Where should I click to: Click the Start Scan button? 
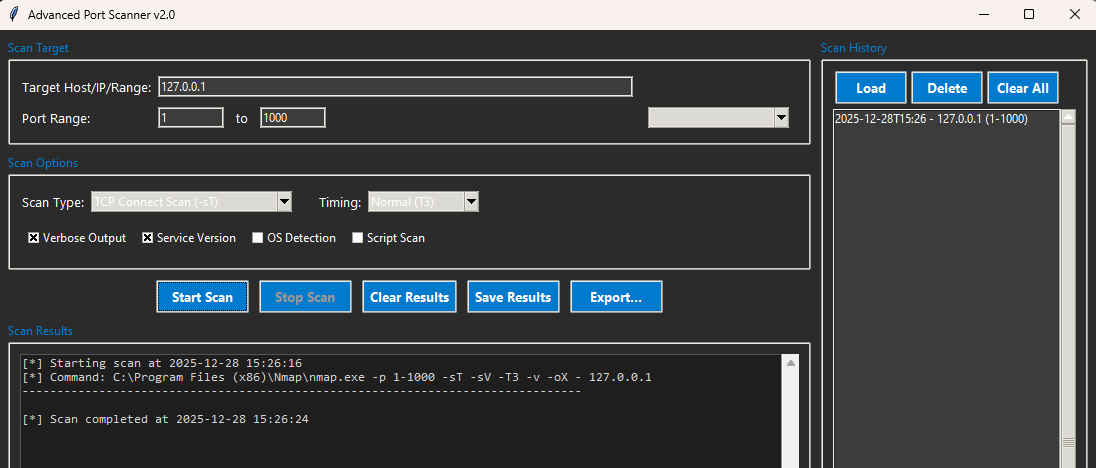(202, 297)
